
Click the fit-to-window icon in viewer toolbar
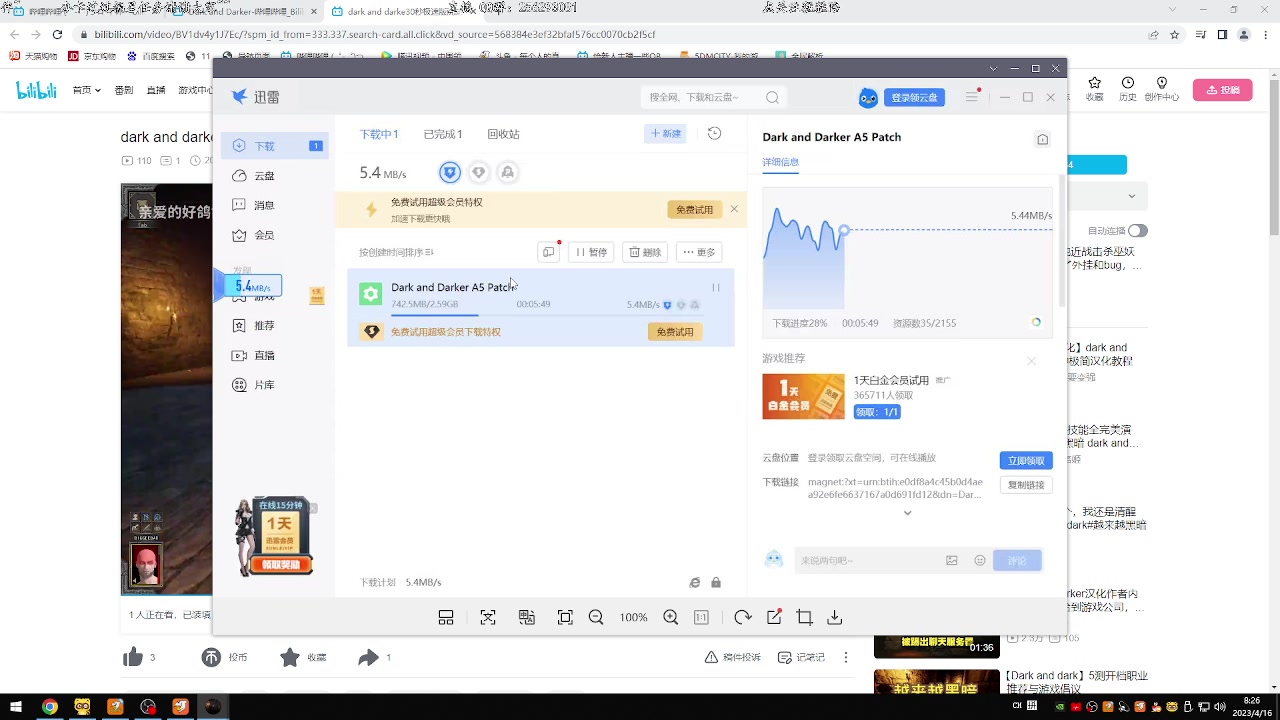(x=565, y=618)
